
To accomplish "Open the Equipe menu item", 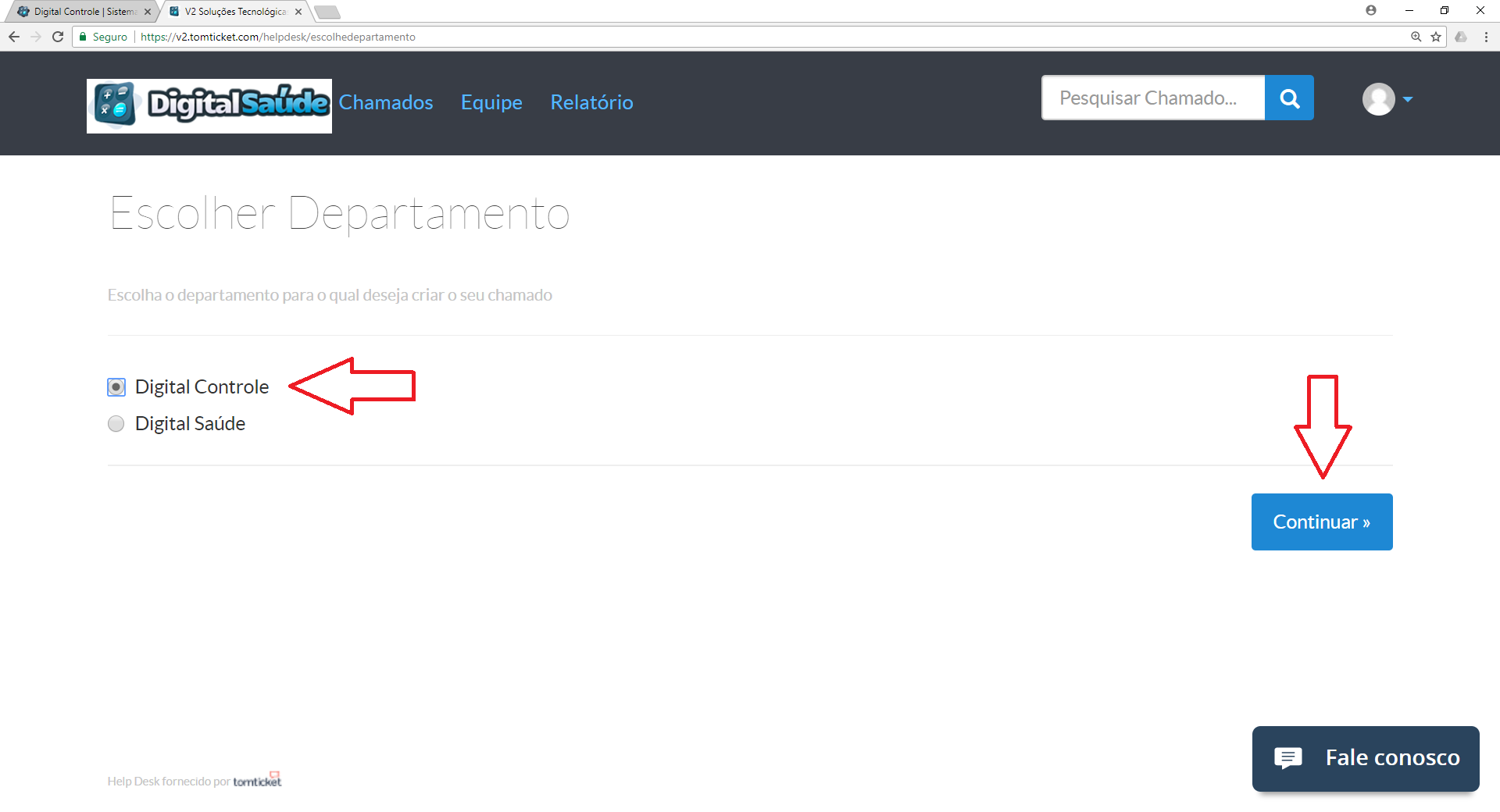I will point(491,102).
